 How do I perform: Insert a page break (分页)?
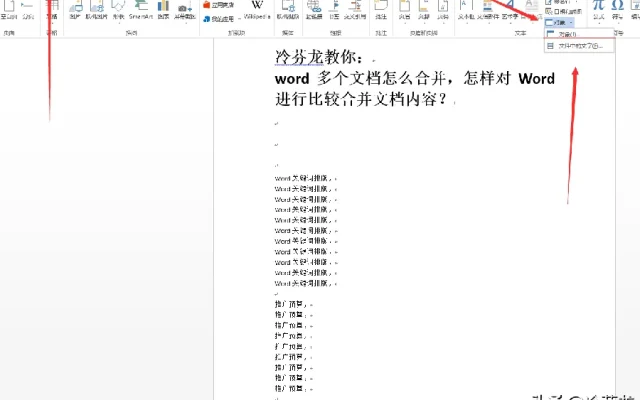(28, 10)
